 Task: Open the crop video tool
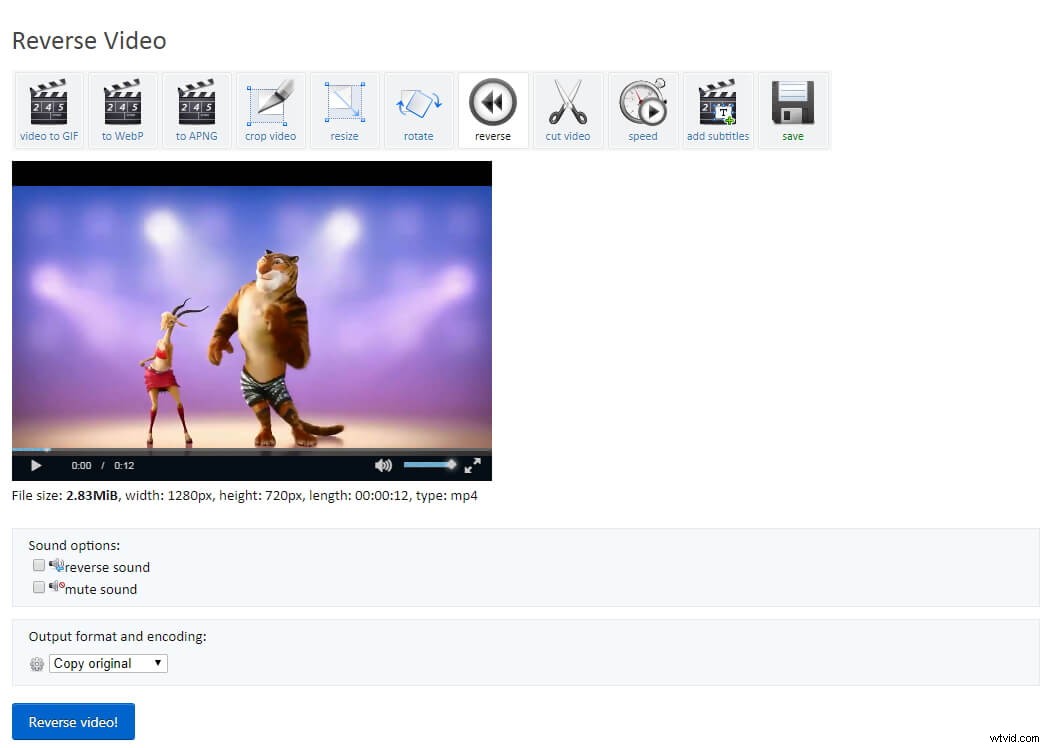click(270, 108)
